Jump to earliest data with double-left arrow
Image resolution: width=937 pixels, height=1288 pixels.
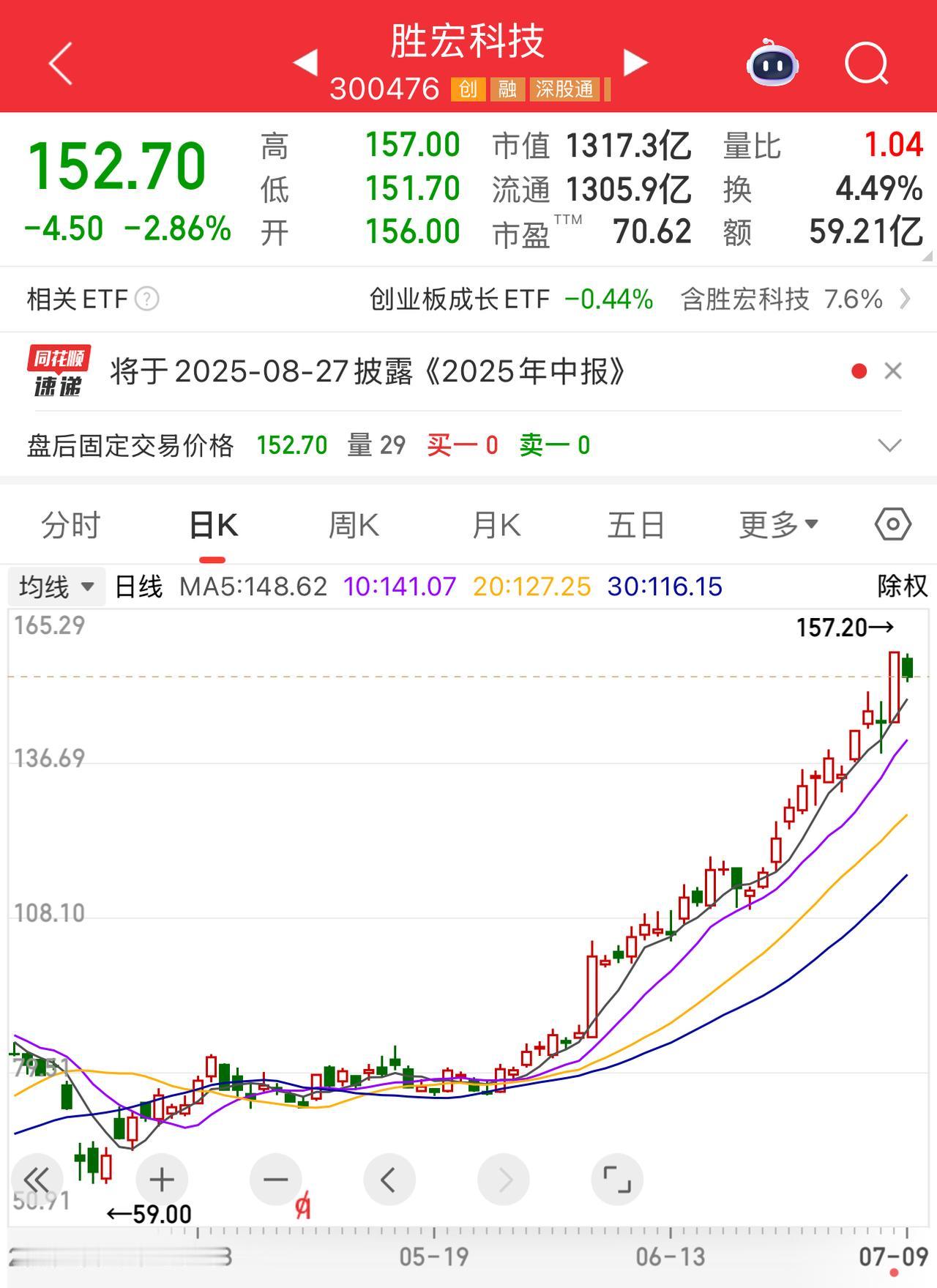[x=36, y=1180]
